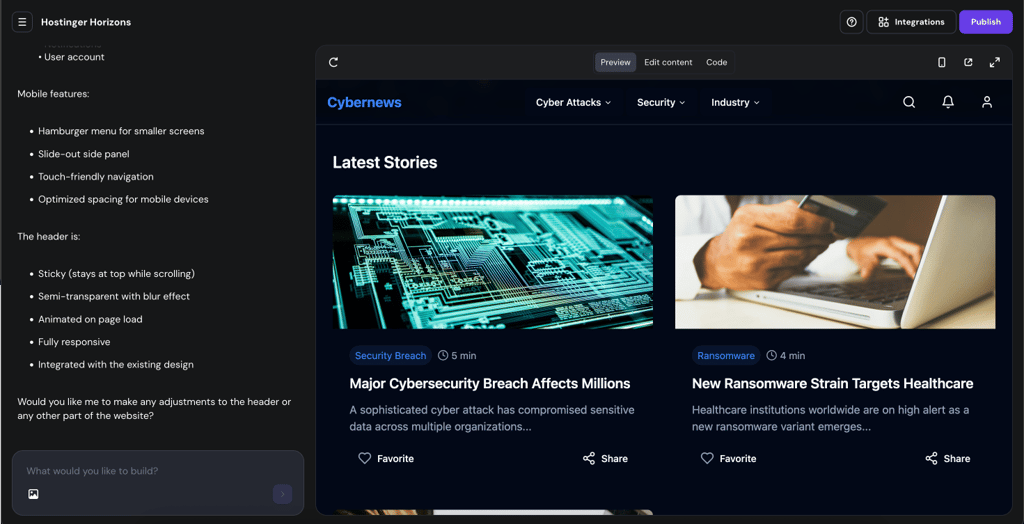
Task: Open the hamburger menu beside Hostinger Horizons
Action: coord(22,22)
